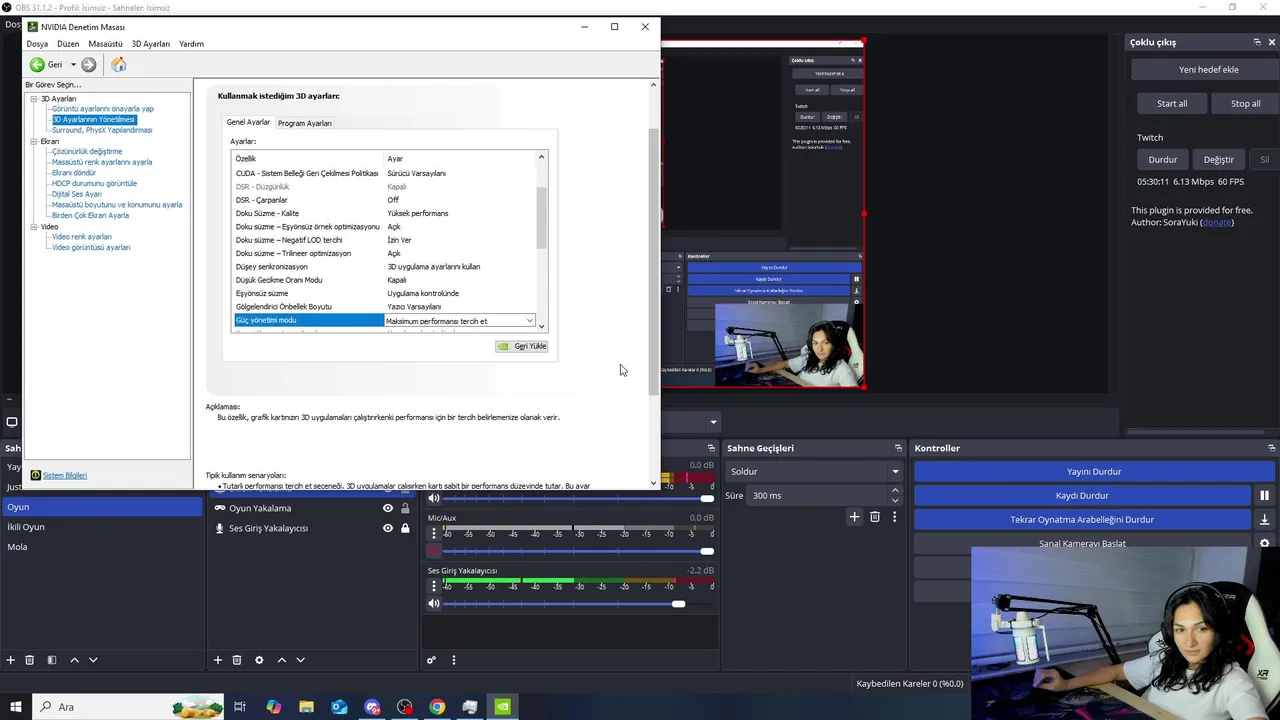Open transition properties three-dot menu
The height and width of the screenshot is (720, 1280).
[x=894, y=517]
